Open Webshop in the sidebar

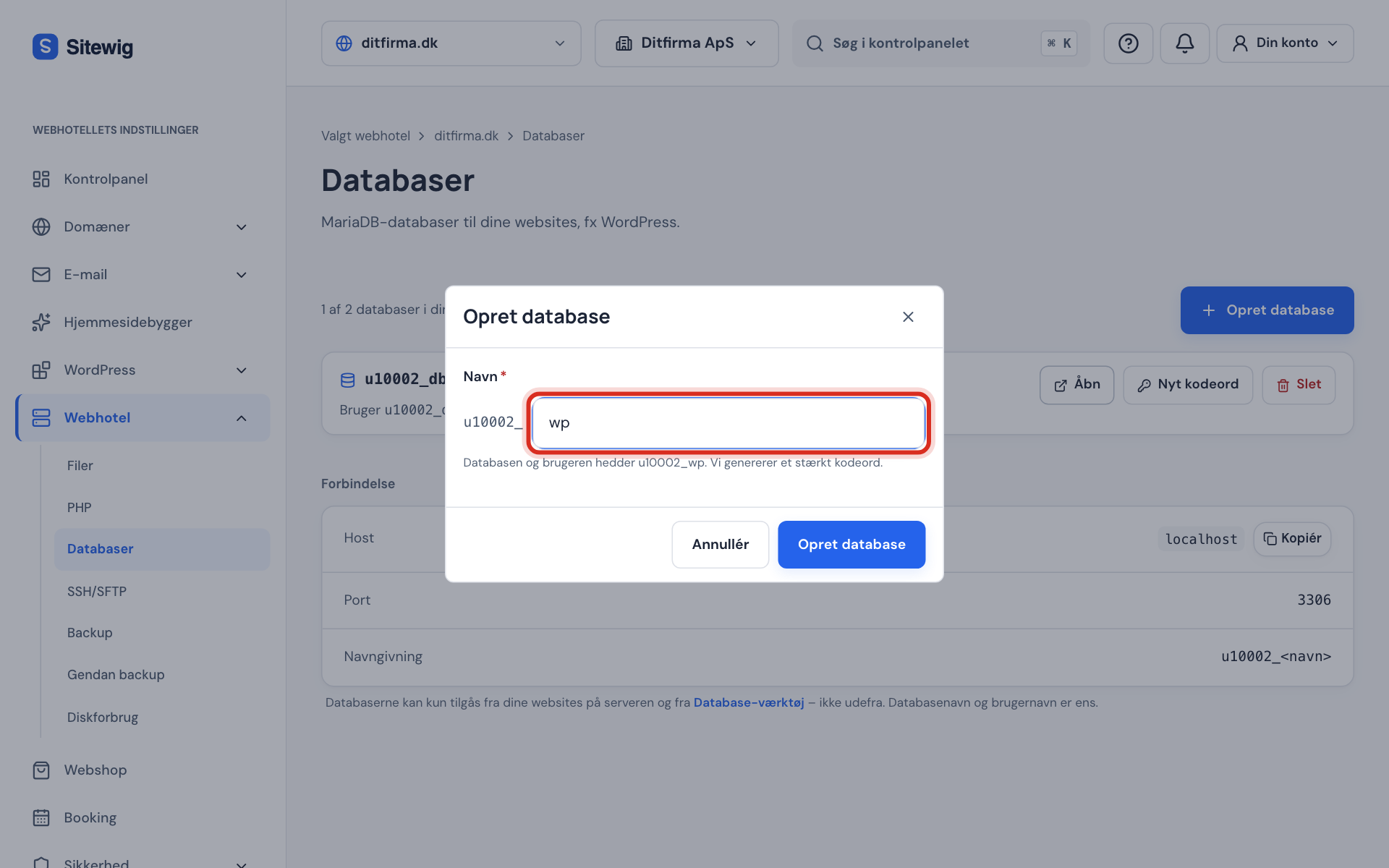(143, 770)
